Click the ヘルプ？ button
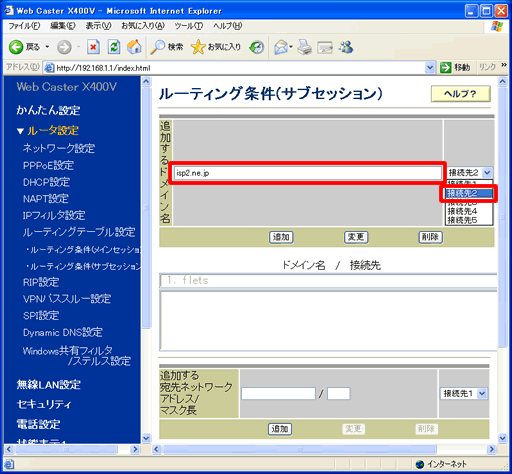The image size is (512, 474). point(461,94)
